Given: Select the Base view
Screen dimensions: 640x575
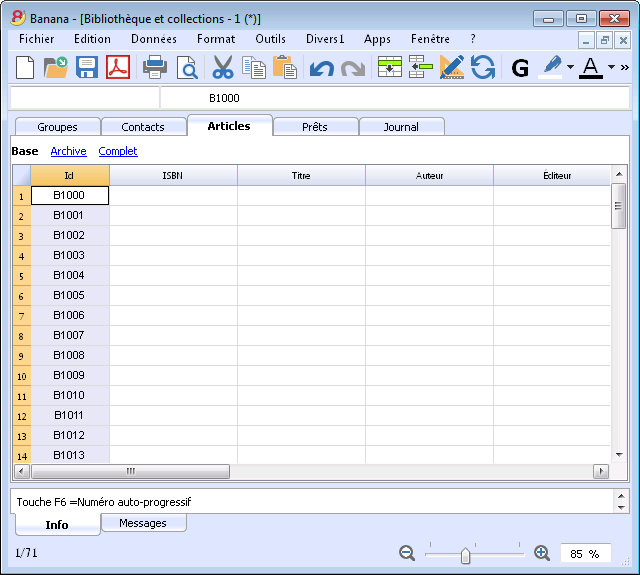Looking at the screenshot, I should [25, 151].
